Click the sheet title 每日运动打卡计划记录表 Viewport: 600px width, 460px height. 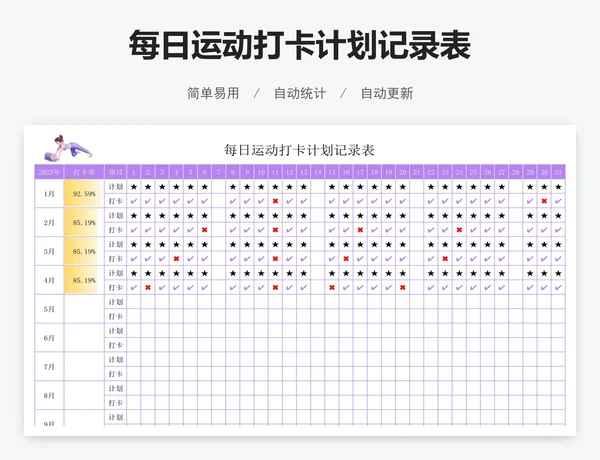click(299, 150)
